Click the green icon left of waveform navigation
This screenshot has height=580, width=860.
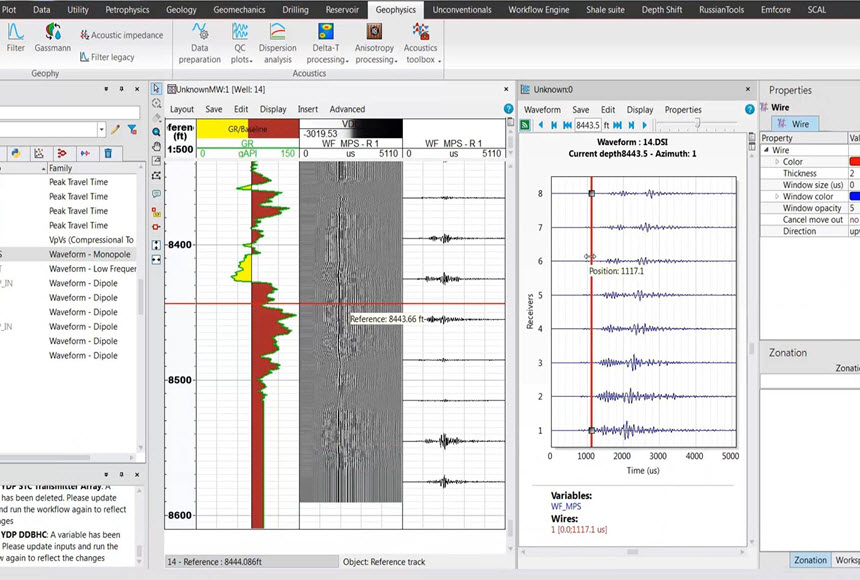pyautogui.click(x=525, y=125)
